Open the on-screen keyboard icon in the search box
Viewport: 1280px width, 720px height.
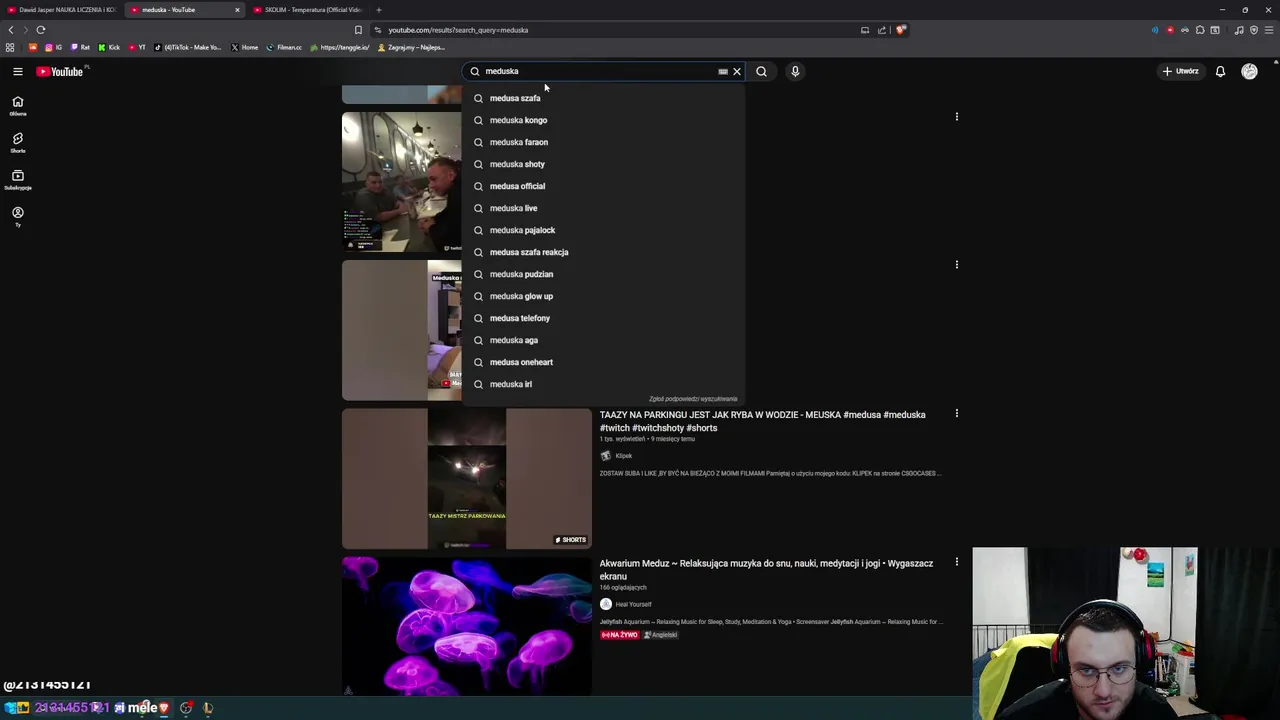coord(723,71)
